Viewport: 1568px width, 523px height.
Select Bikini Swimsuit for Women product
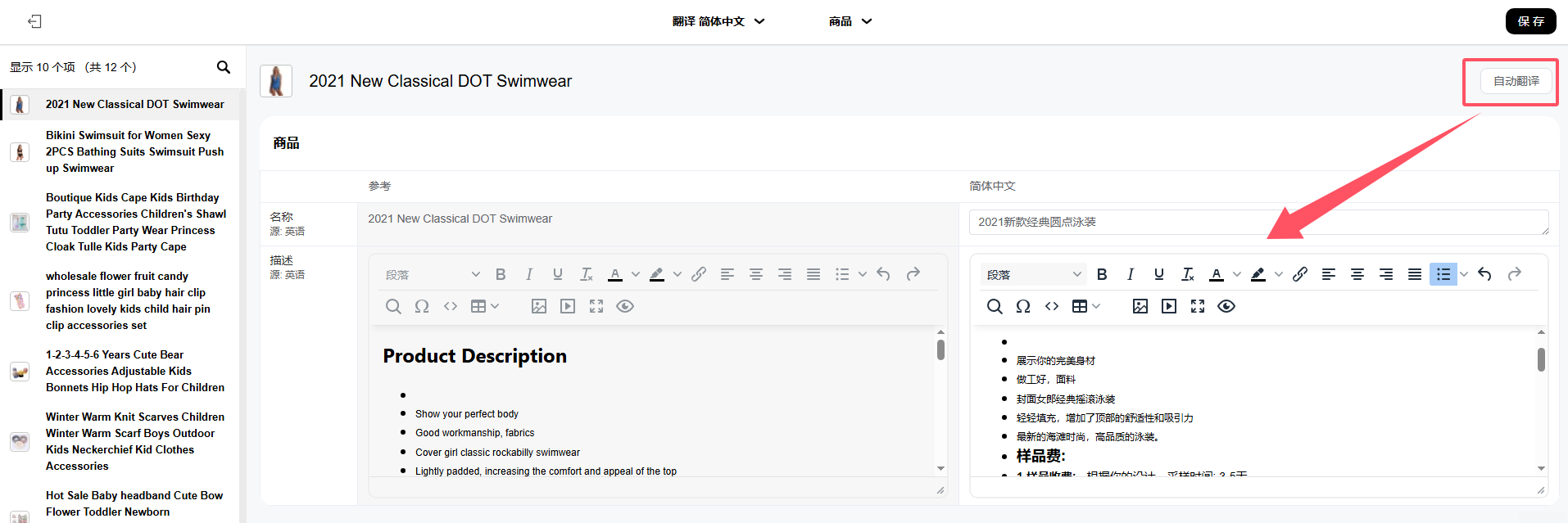(x=134, y=151)
